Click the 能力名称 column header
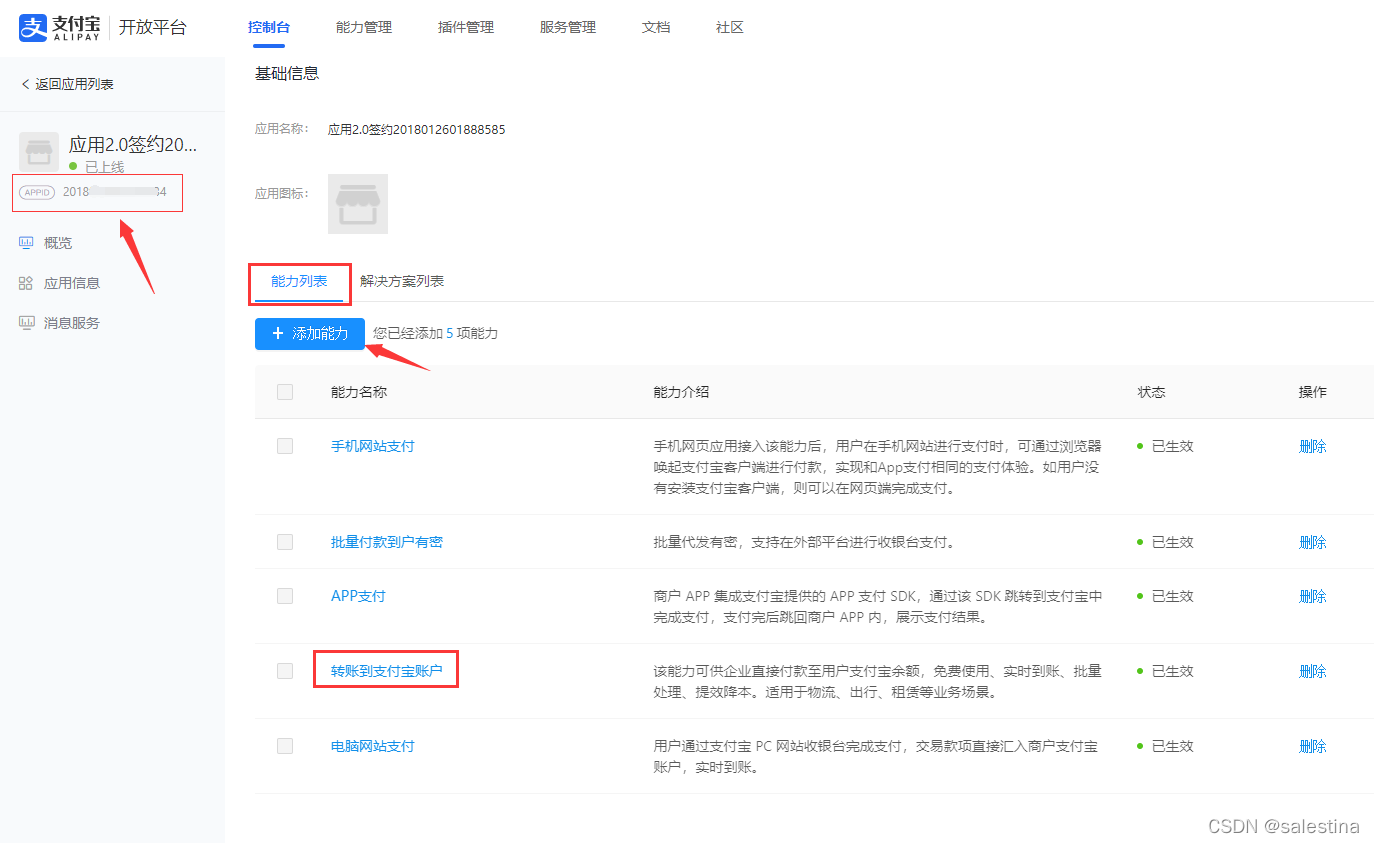 click(x=359, y=392)
